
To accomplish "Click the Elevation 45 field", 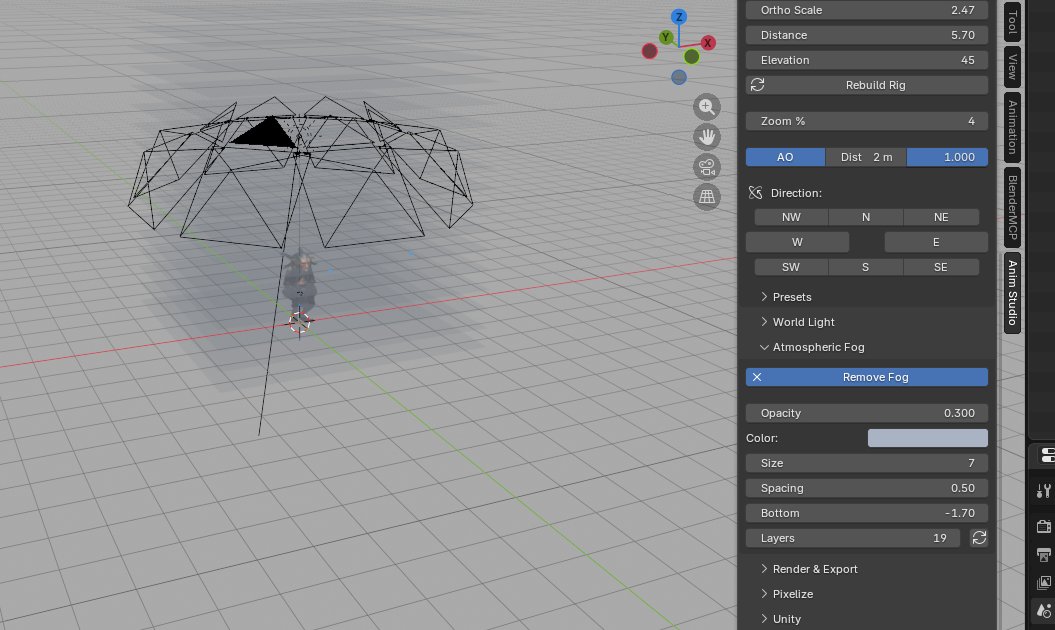I will pyautogui.click(x=867, y=60).
